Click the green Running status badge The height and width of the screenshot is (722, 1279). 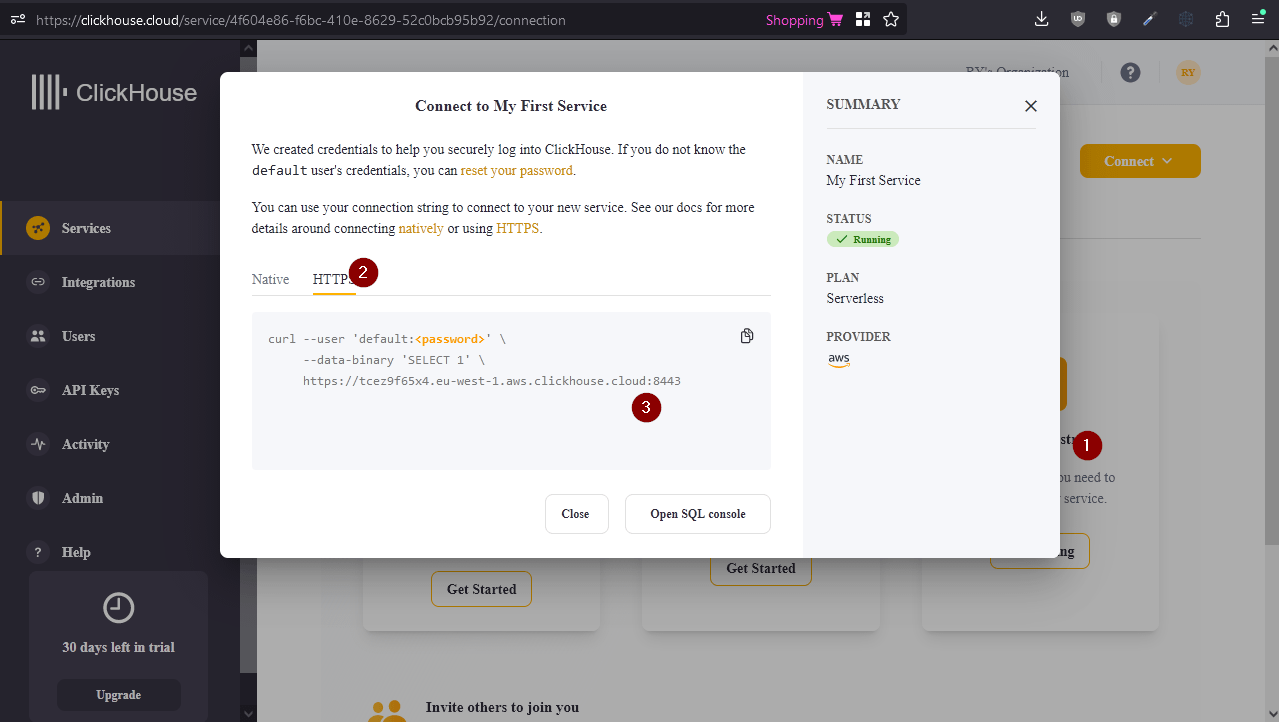(x=863, y=240)
